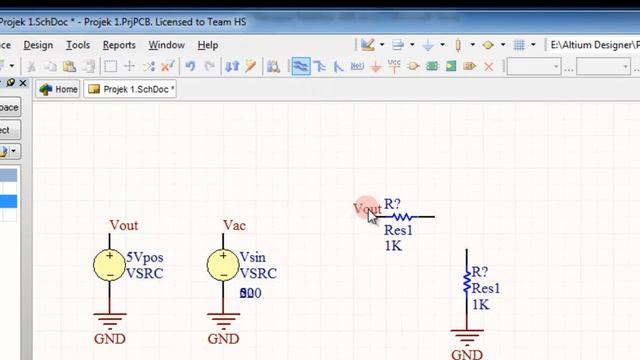This screenshot has width=640, height=360.
Task: Expand the Digital Devices dropdown arrow
Action: tap(473, 45)
